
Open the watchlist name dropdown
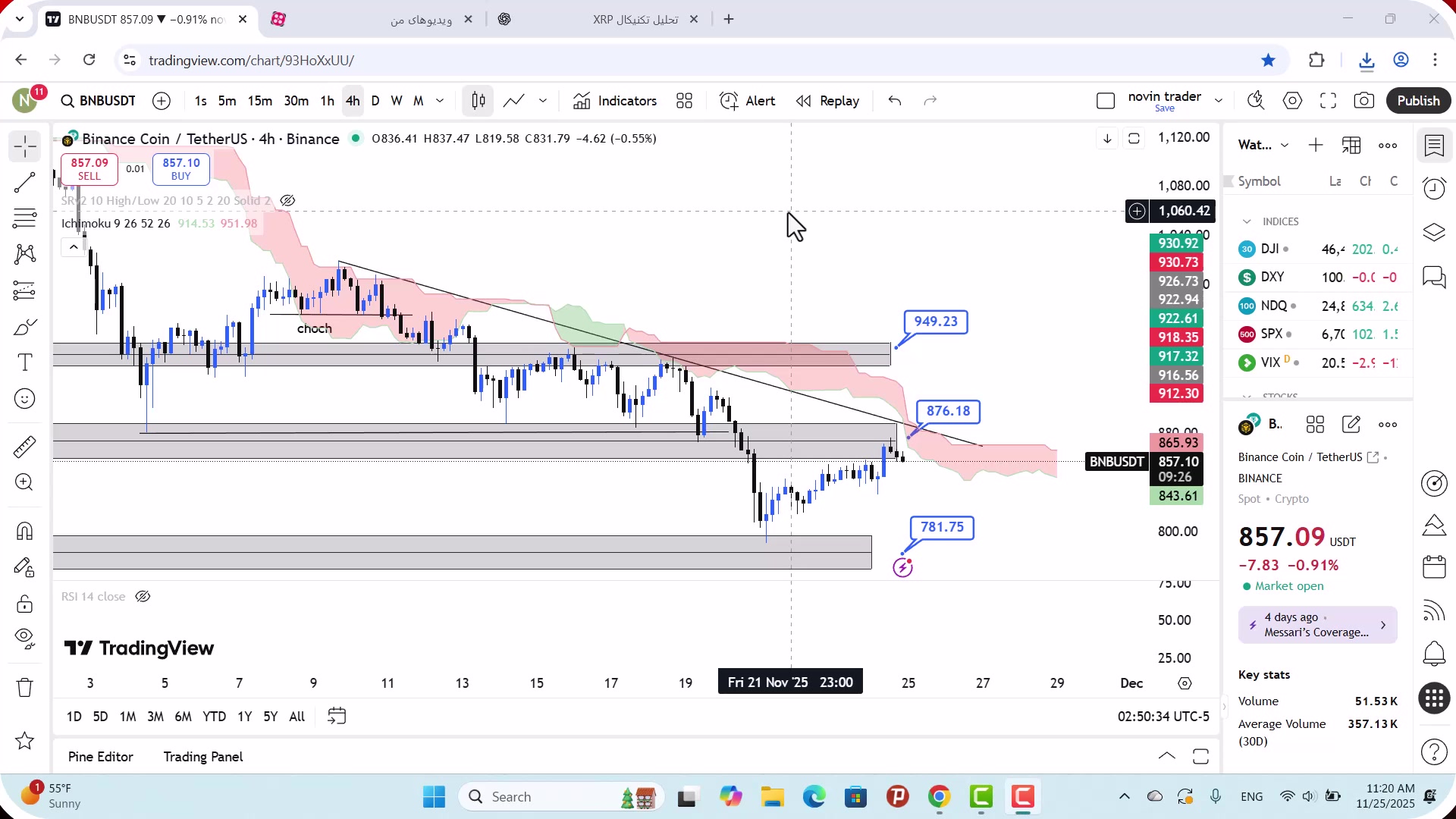click(1263, 145)
